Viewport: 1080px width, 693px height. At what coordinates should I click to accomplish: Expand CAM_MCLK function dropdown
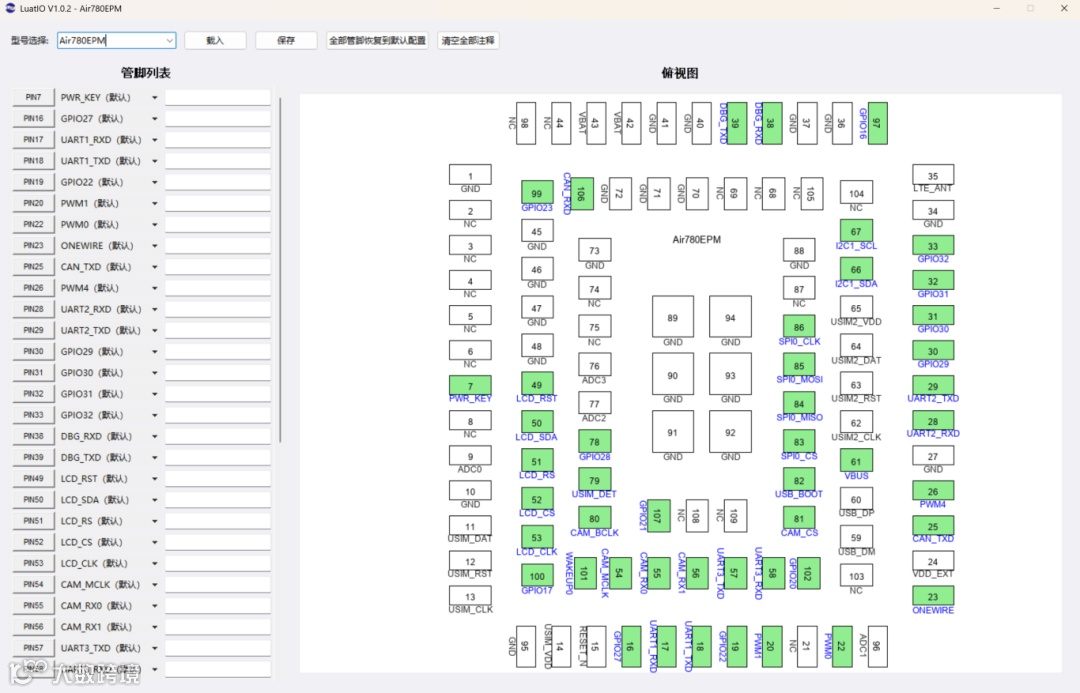pos(155,585)
